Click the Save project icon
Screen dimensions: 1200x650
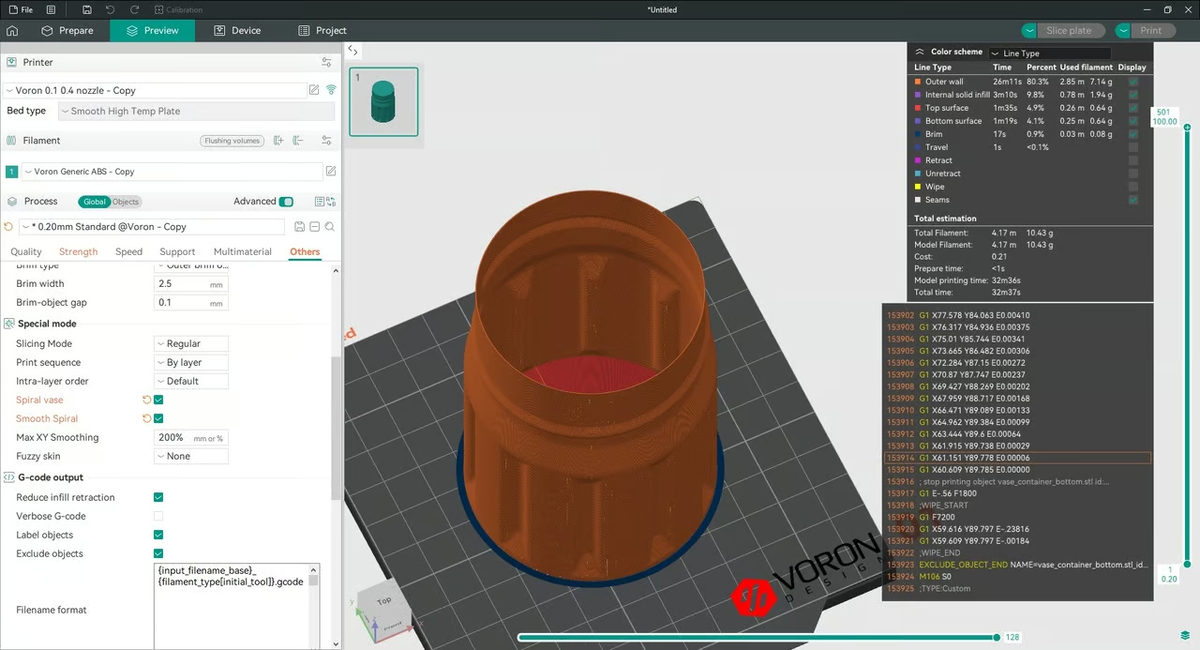[x=87, y=9]
